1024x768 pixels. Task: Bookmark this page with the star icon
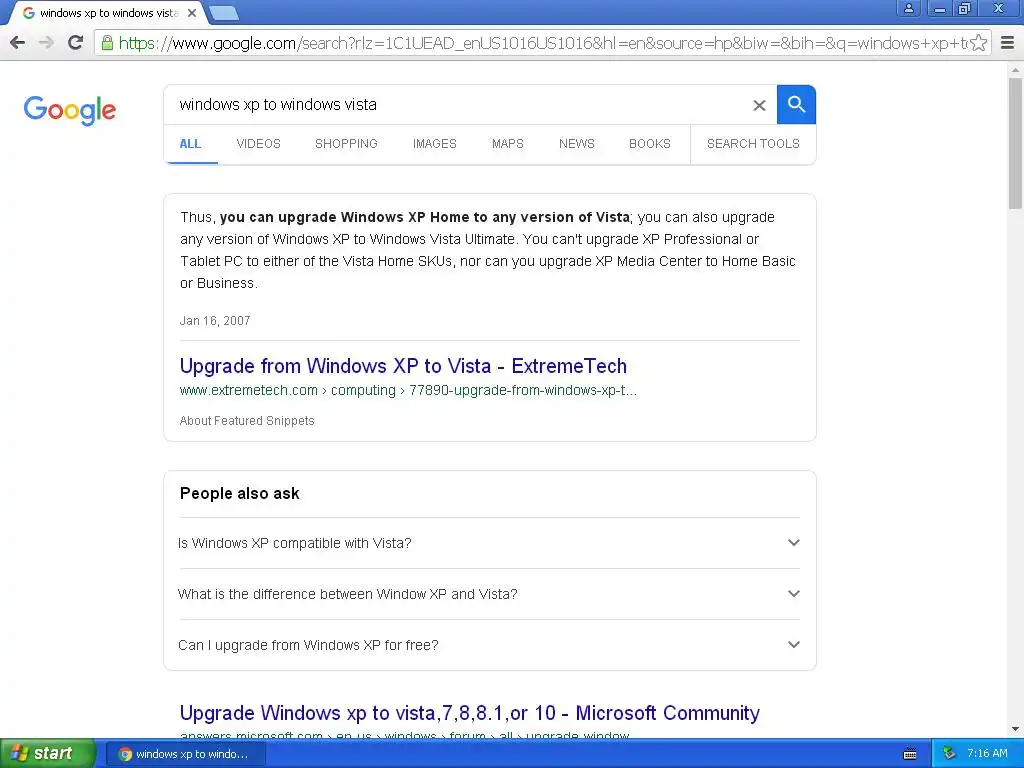978,43
